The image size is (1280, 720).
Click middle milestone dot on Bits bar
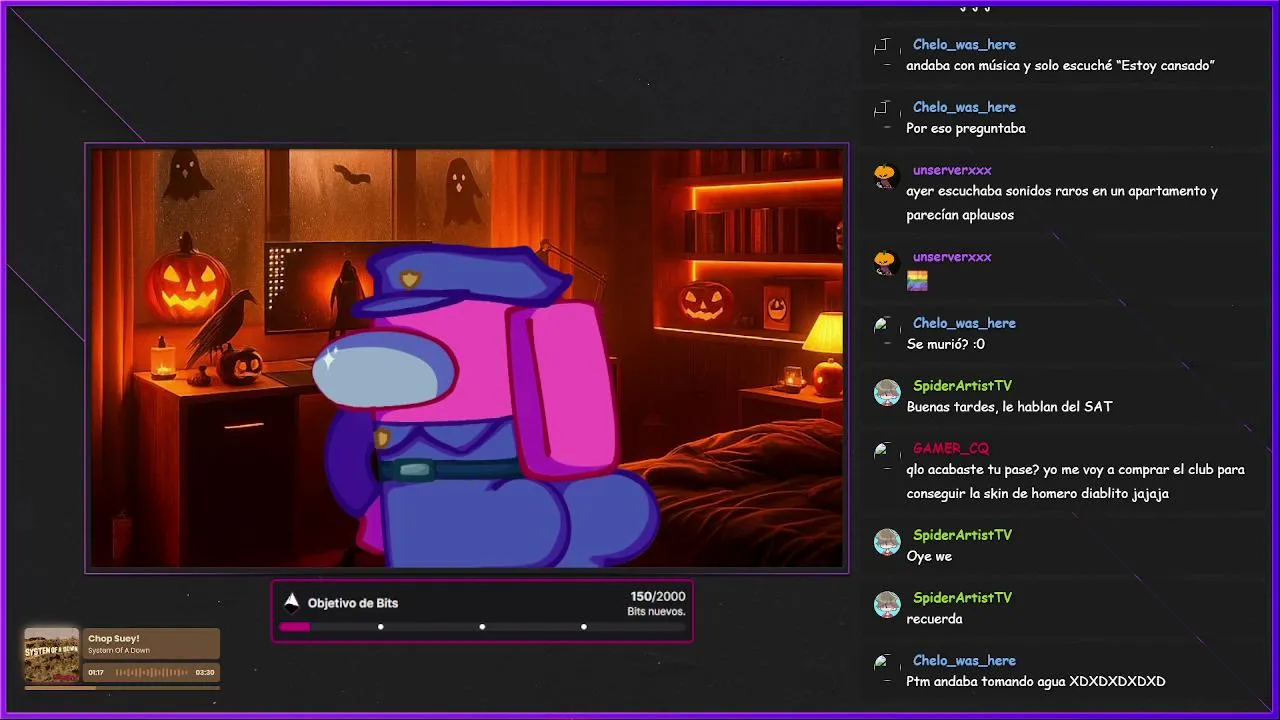click(482, 627)
